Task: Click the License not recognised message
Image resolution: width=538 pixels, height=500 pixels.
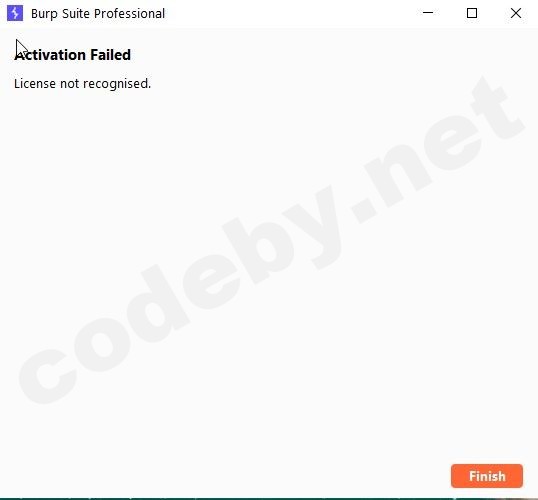Action: (x=82, y=83)
